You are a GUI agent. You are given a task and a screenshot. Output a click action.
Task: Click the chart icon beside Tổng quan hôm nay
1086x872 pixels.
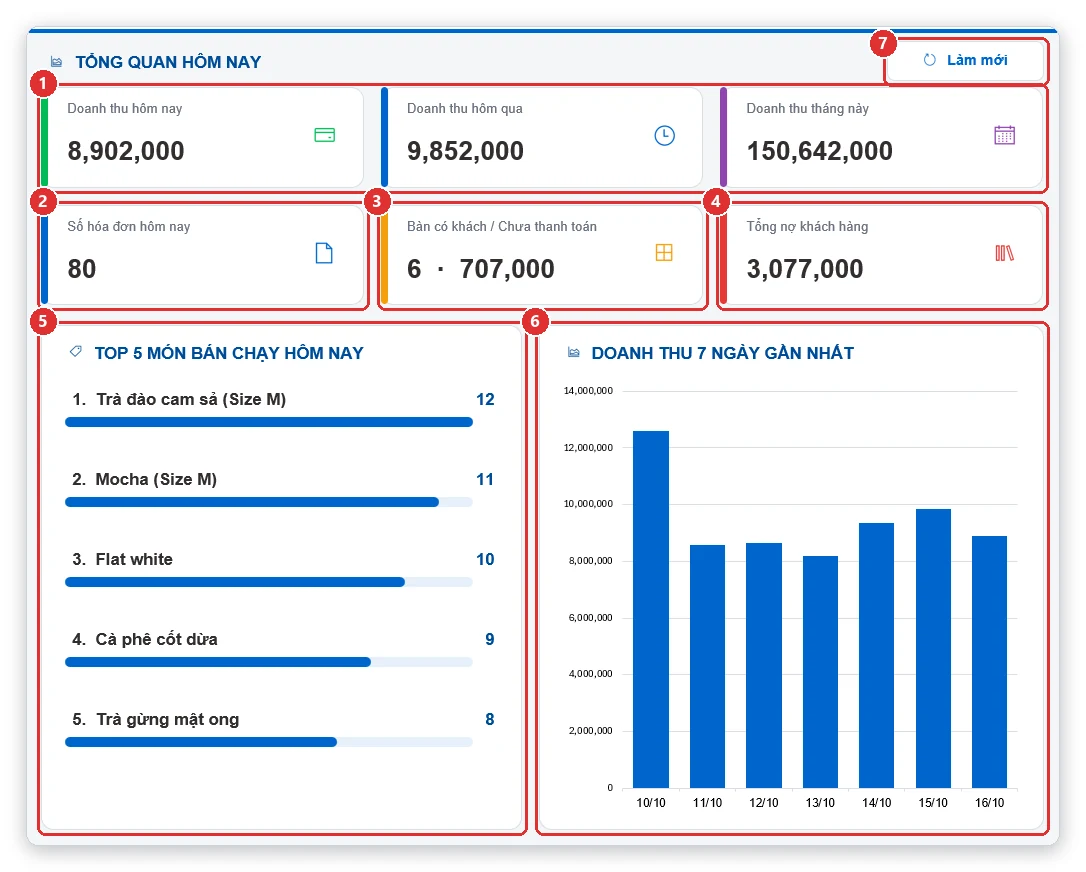pos(57,62)
